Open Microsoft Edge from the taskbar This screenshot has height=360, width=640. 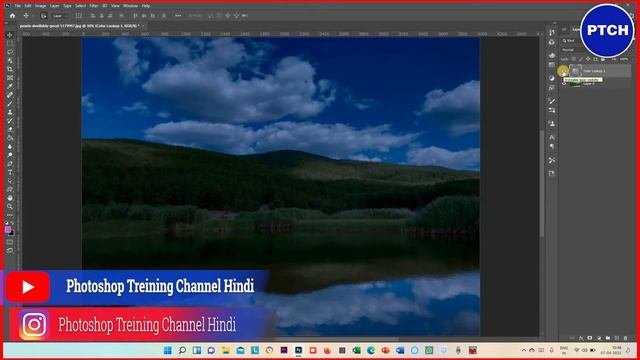point(371,350)
